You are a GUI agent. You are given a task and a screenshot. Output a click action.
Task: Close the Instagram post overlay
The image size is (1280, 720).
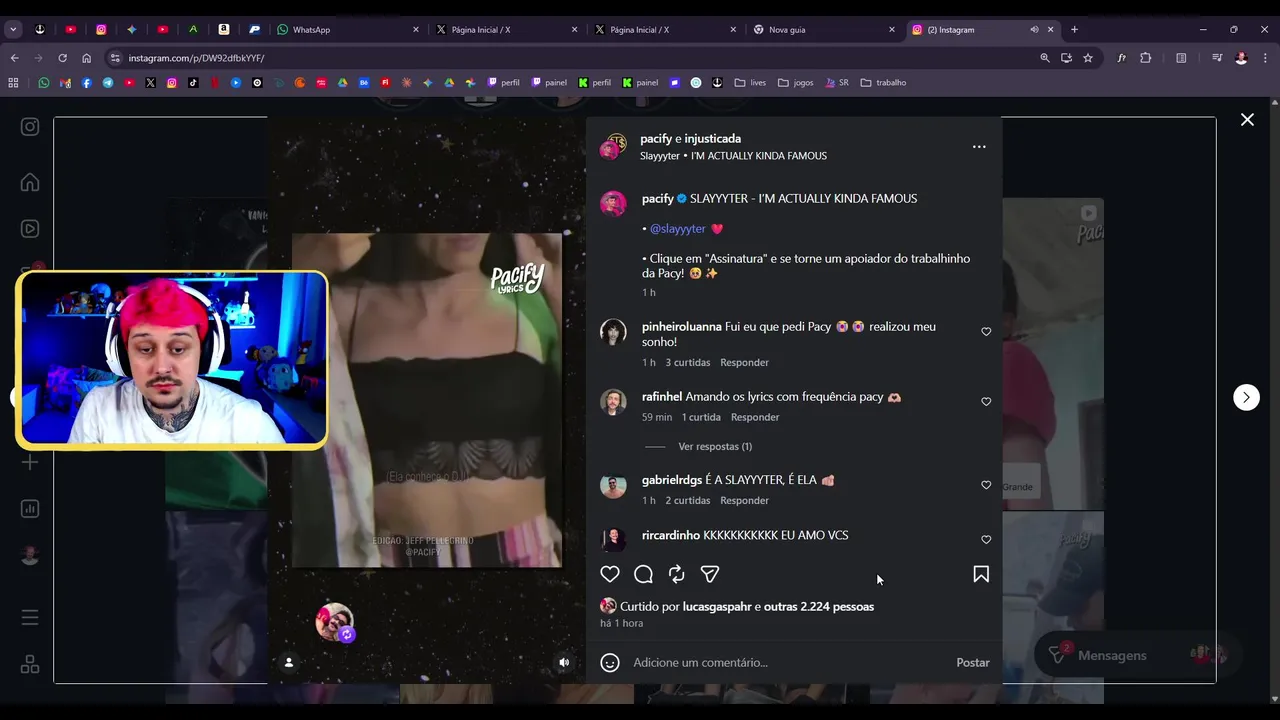tap(1247, 120)
